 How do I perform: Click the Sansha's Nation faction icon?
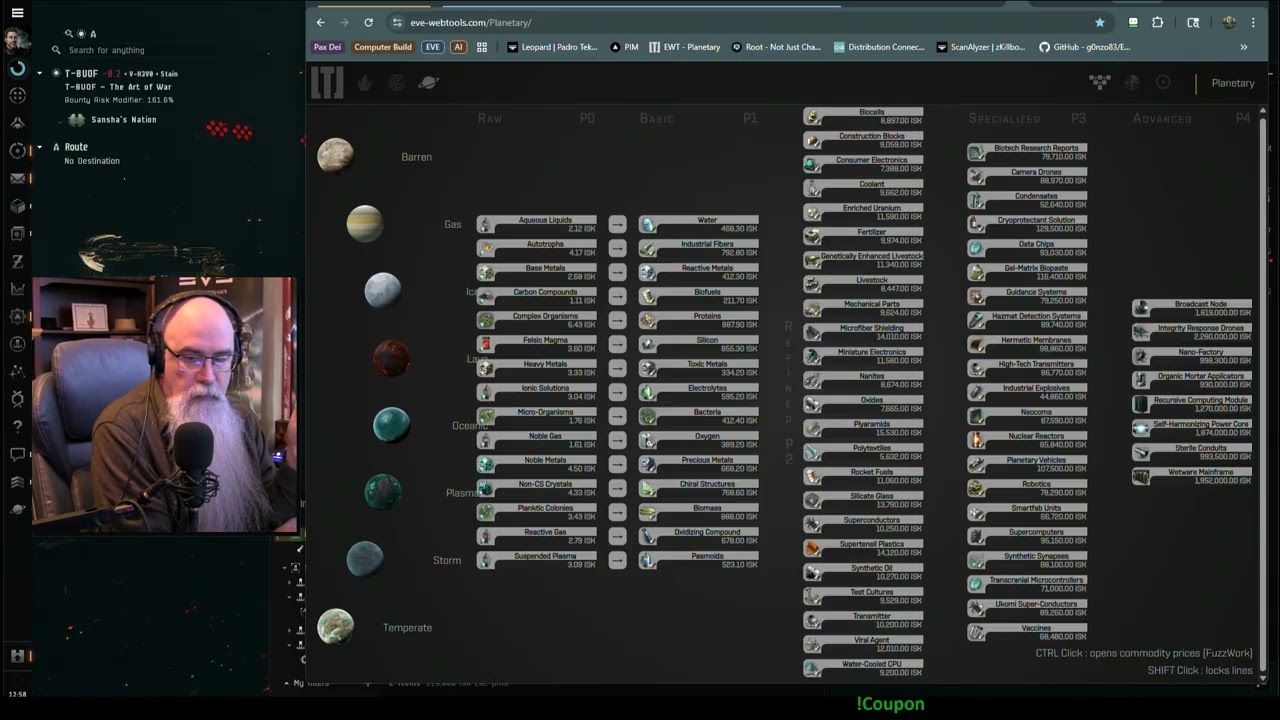coord(77,120)
